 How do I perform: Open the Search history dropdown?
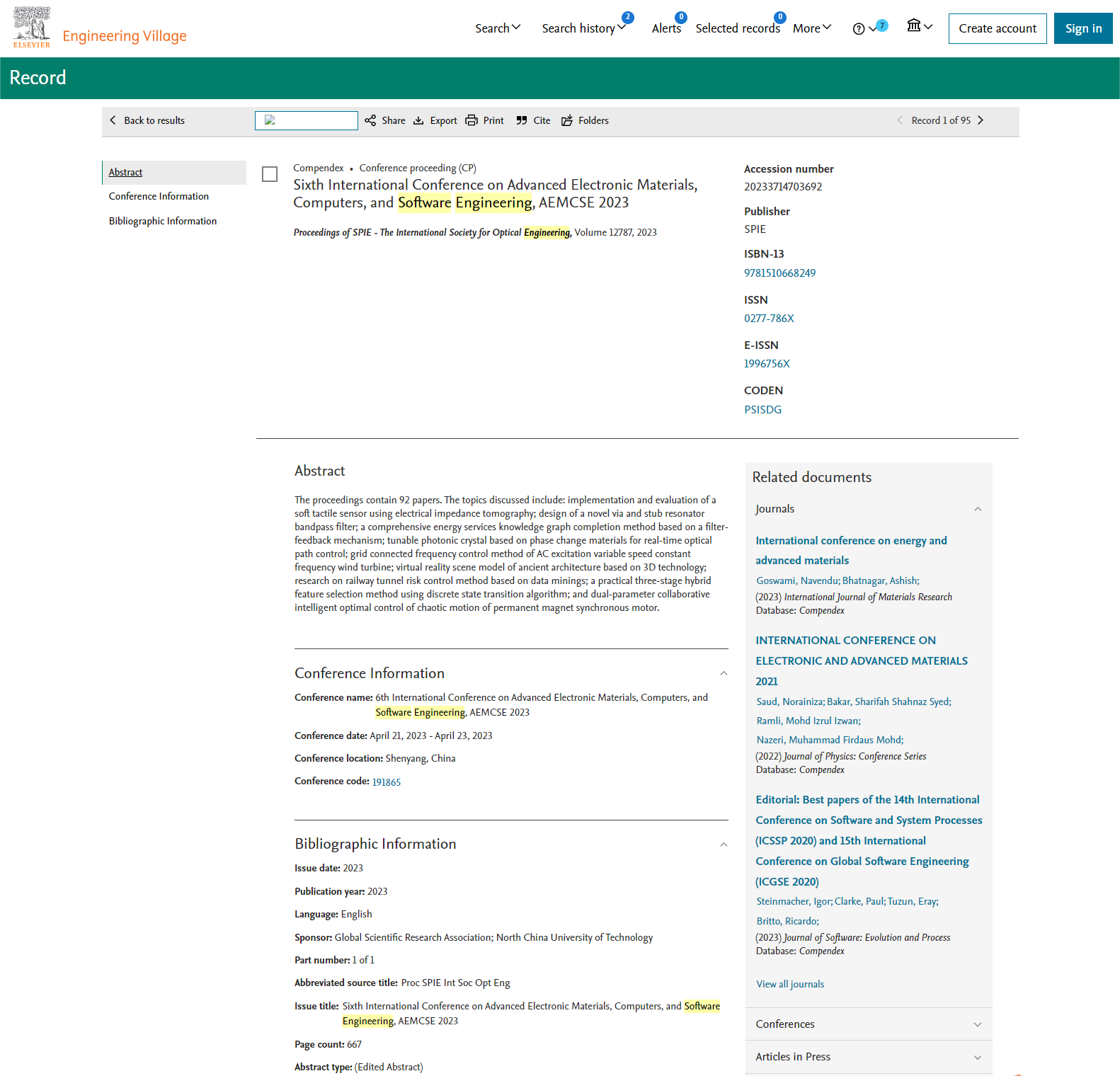click(584, 28)
